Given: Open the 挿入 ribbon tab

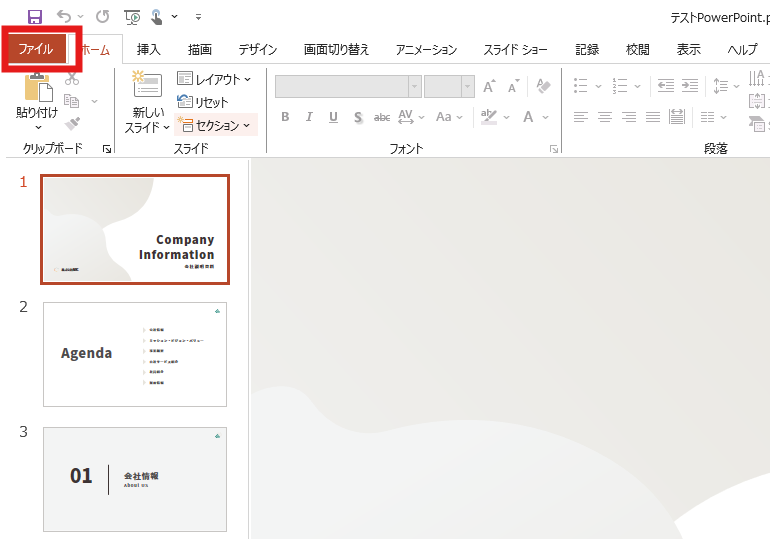Looking at the screenshot, I should (x=148, y=50).
